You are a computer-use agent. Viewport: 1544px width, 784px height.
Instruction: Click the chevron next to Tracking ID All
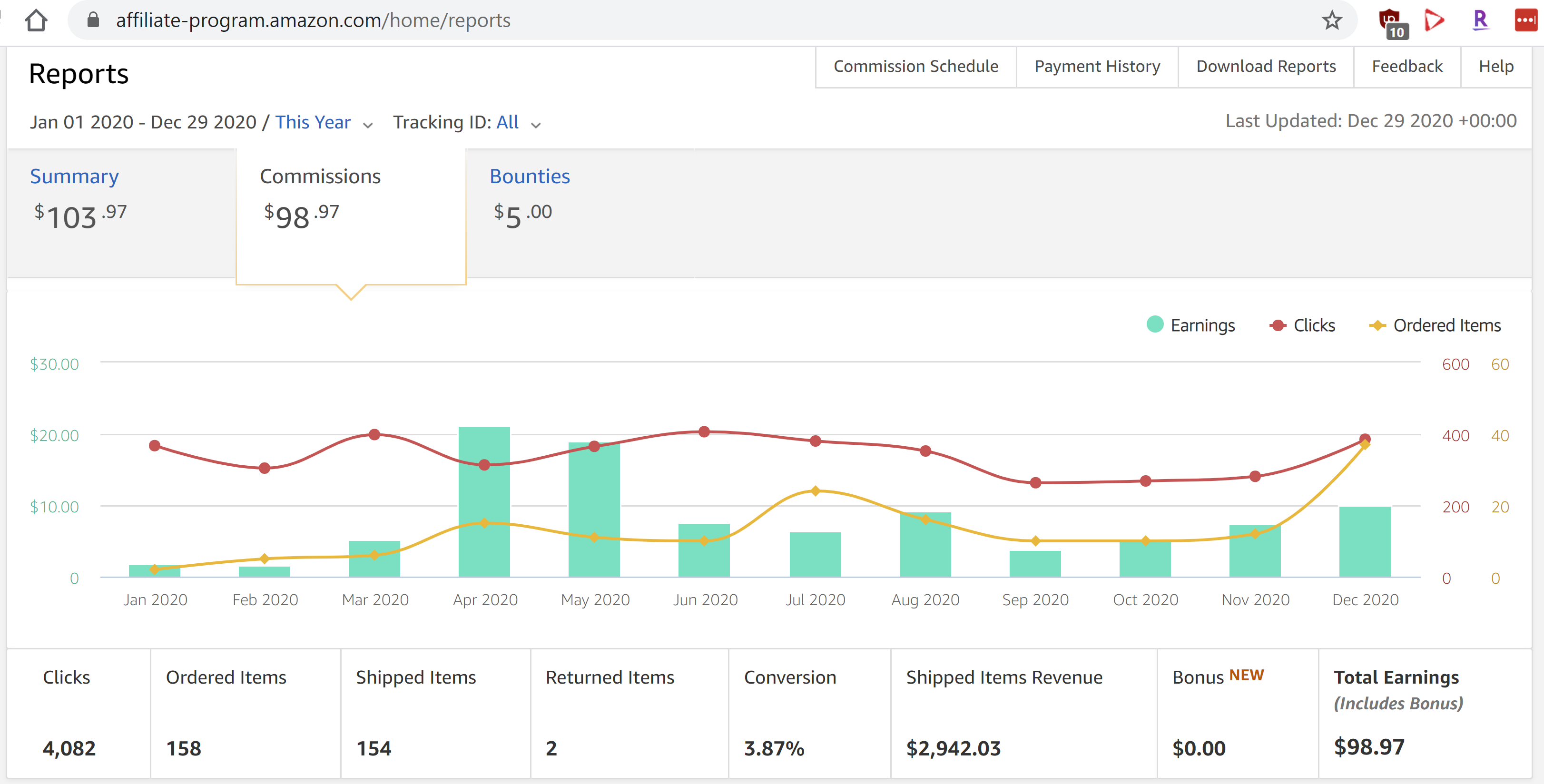(x=536, y=125)
